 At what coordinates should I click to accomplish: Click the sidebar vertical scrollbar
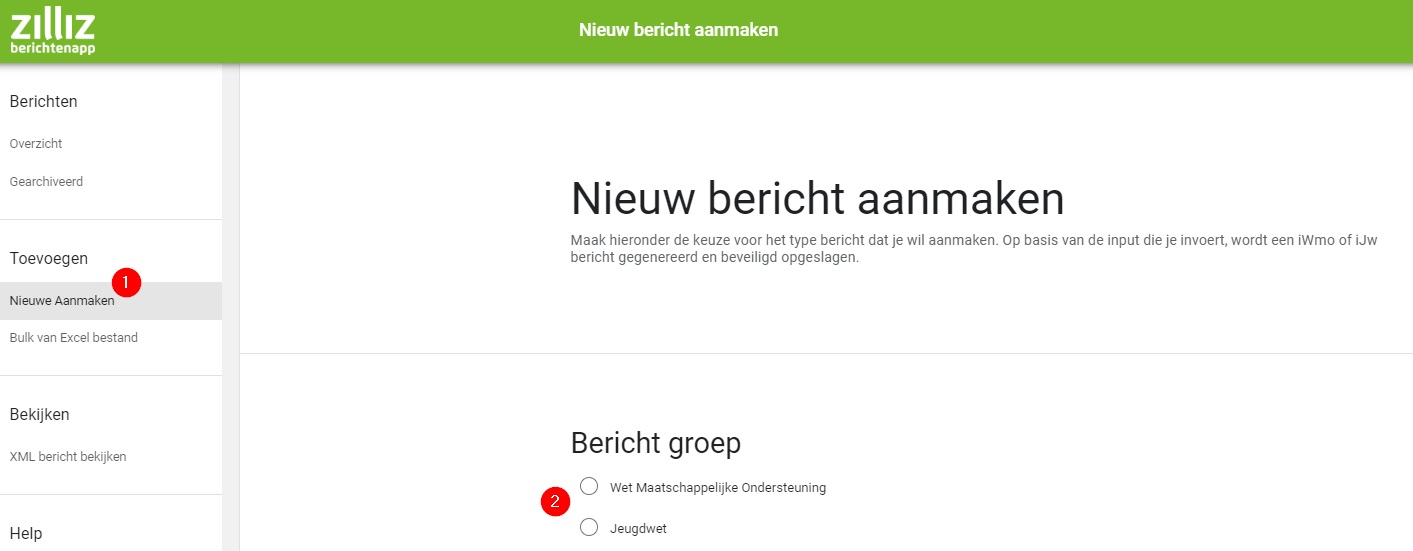231,300
